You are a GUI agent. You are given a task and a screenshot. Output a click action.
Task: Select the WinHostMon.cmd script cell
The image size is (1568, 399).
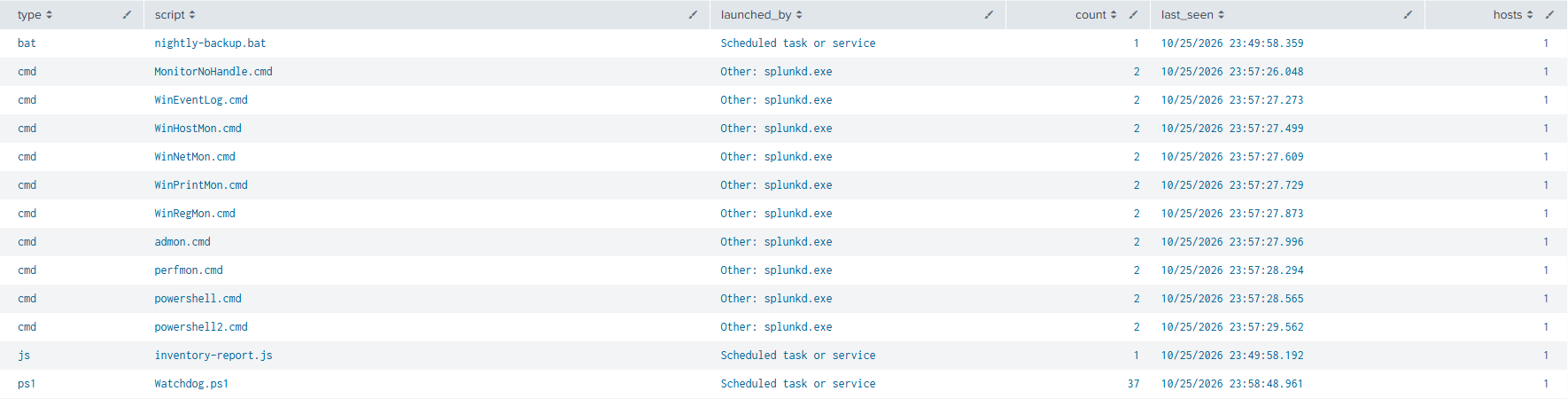click(198, 129)
